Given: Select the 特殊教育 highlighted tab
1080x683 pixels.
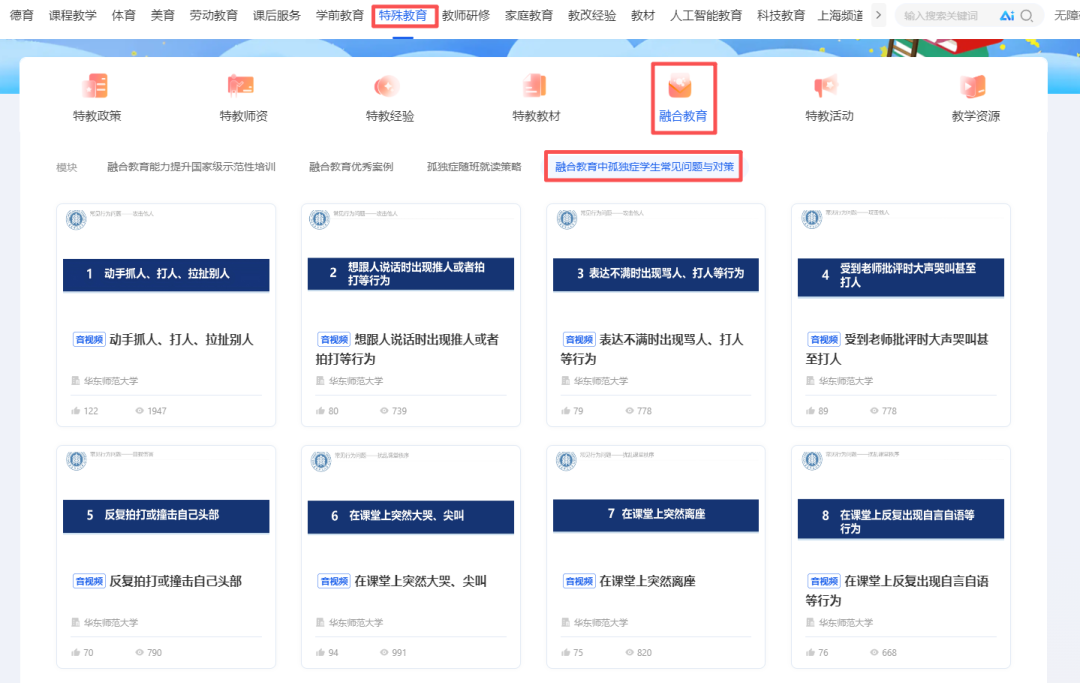Looking at the screenshot, I should coord(403,15).
